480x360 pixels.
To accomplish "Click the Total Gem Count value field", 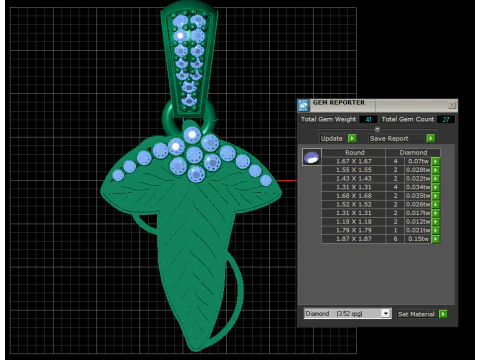I will point(446,119).
